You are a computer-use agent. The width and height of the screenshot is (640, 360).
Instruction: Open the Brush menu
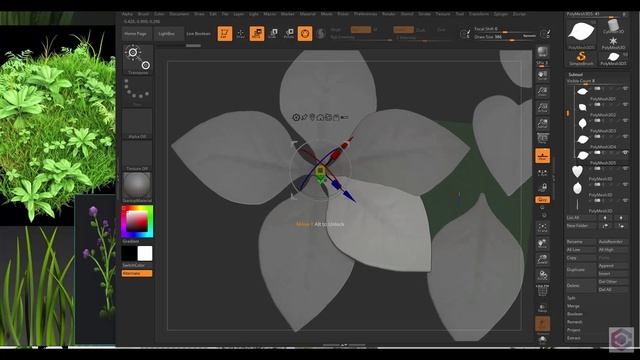pyautogui.click(x=143, y=14)
